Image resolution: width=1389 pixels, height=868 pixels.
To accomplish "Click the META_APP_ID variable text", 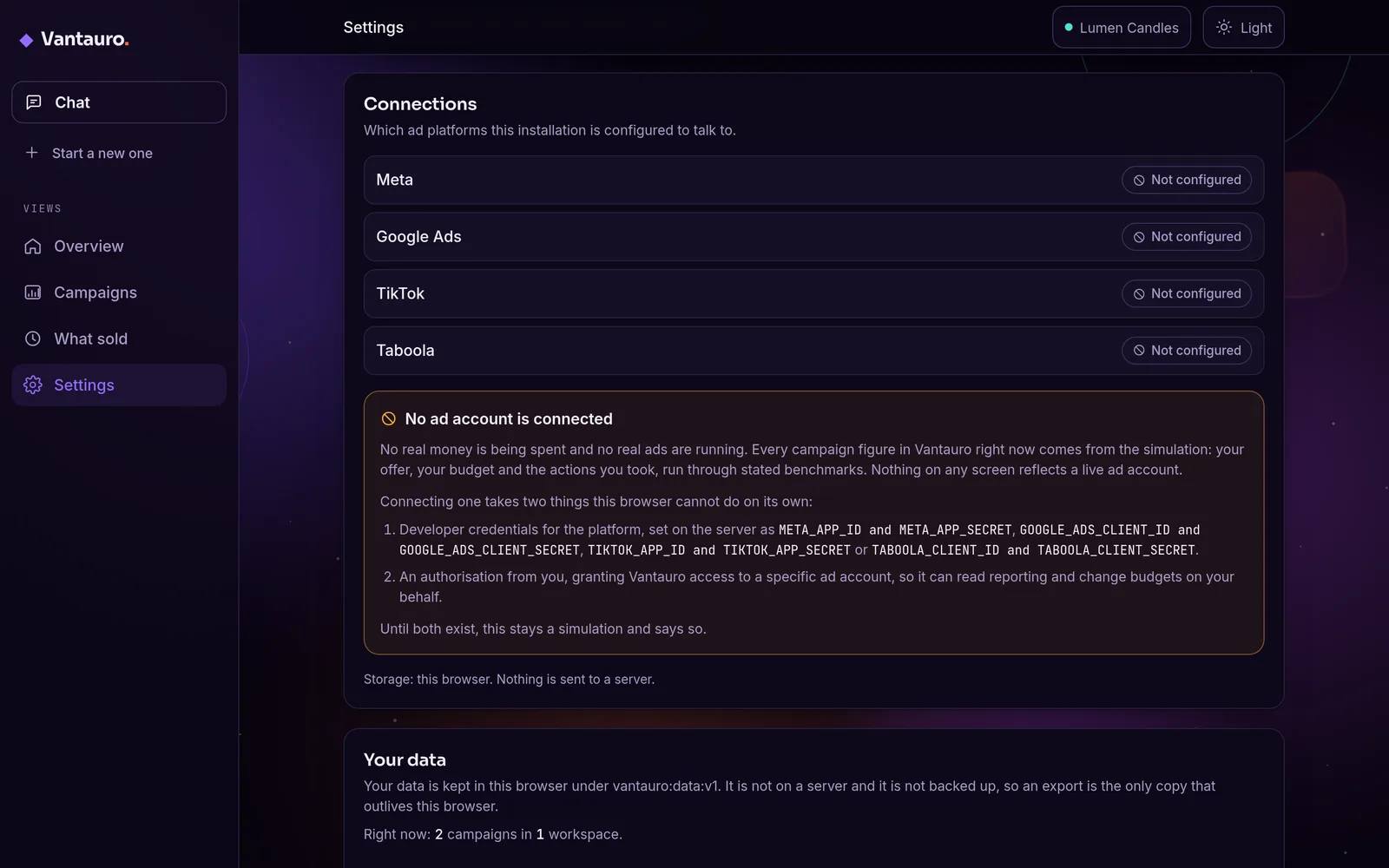I will (x=820, y=529).
